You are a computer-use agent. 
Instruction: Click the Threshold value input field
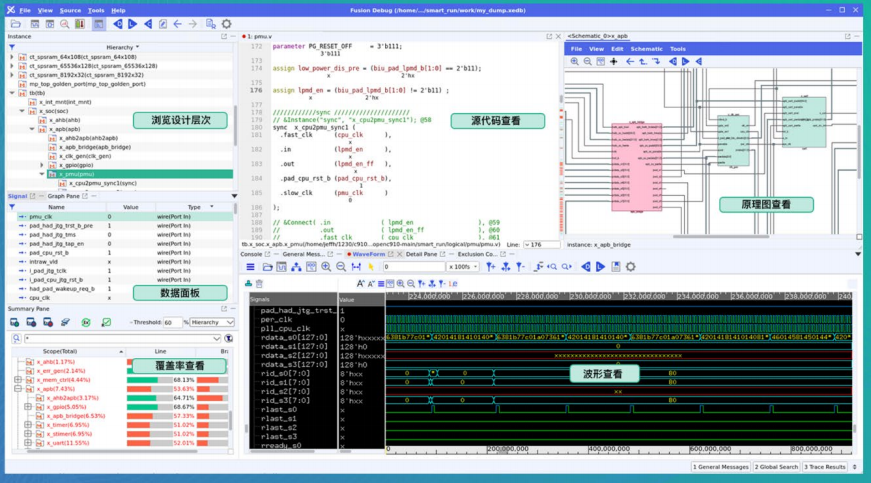pos(171,323)
